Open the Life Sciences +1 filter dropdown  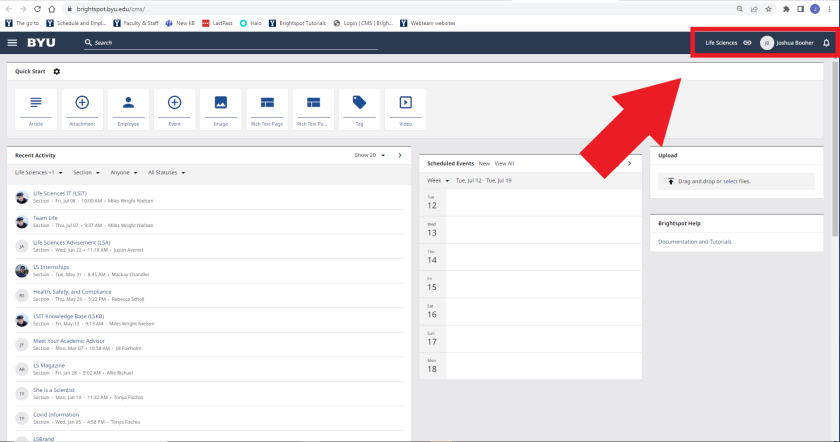(40, 172)
